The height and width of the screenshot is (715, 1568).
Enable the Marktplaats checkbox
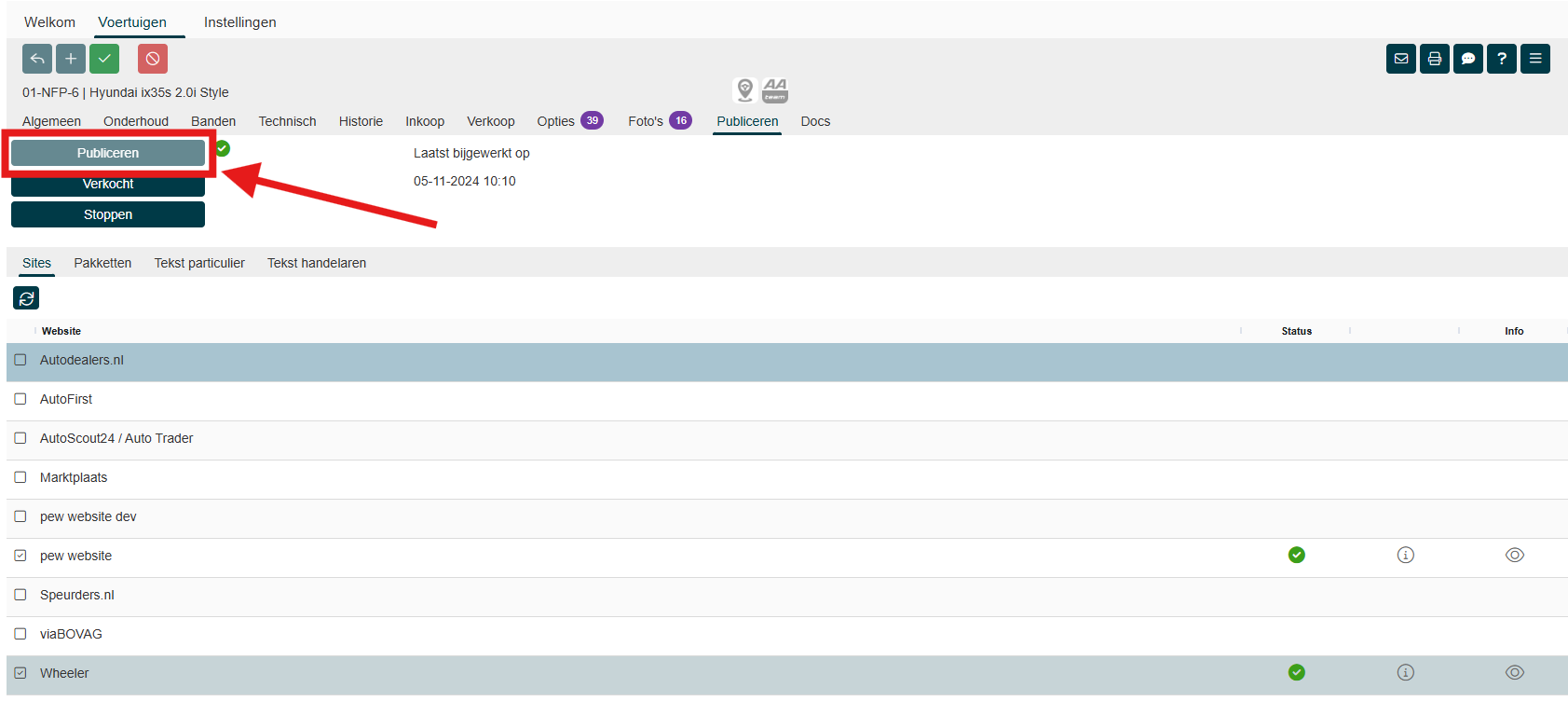(20, 477)
